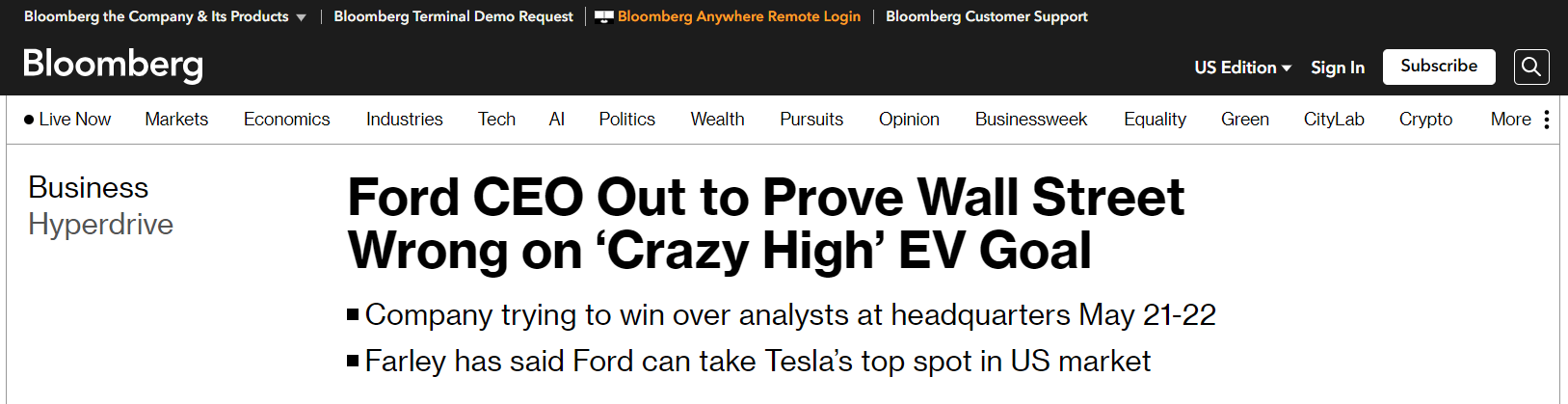
Task: Click the Live Now dot indicator
Action: point(29,120)
